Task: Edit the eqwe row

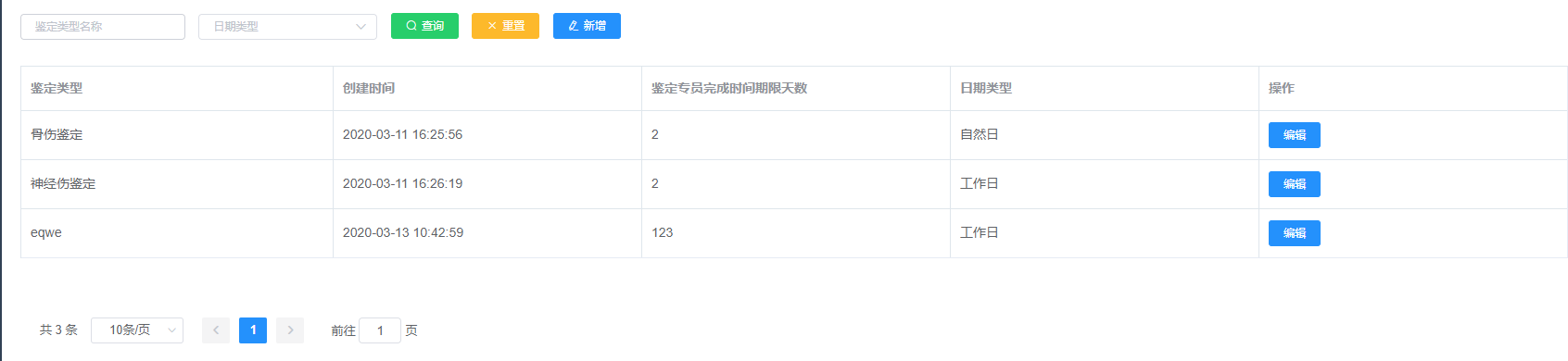Action: coord(1294,233)
